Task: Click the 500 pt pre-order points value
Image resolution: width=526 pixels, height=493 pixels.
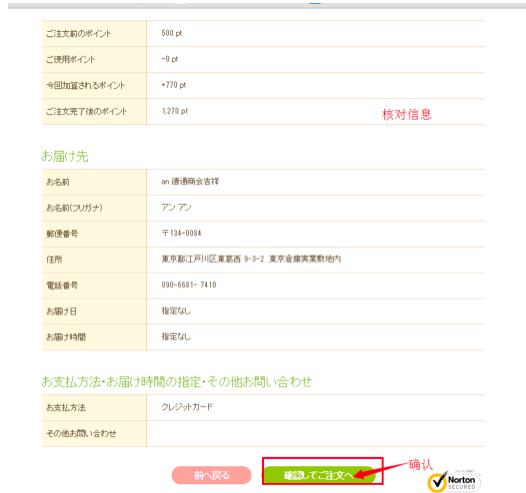Action: point(172,33)
